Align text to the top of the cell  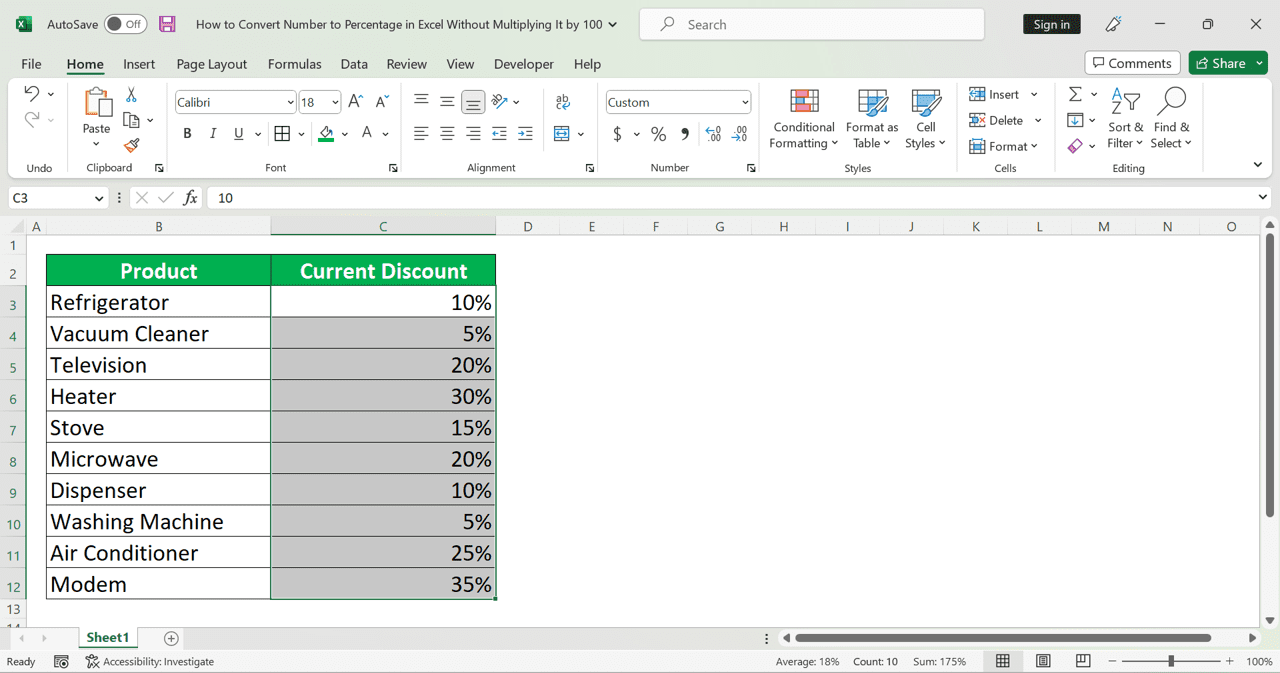(x=421, y=101)
